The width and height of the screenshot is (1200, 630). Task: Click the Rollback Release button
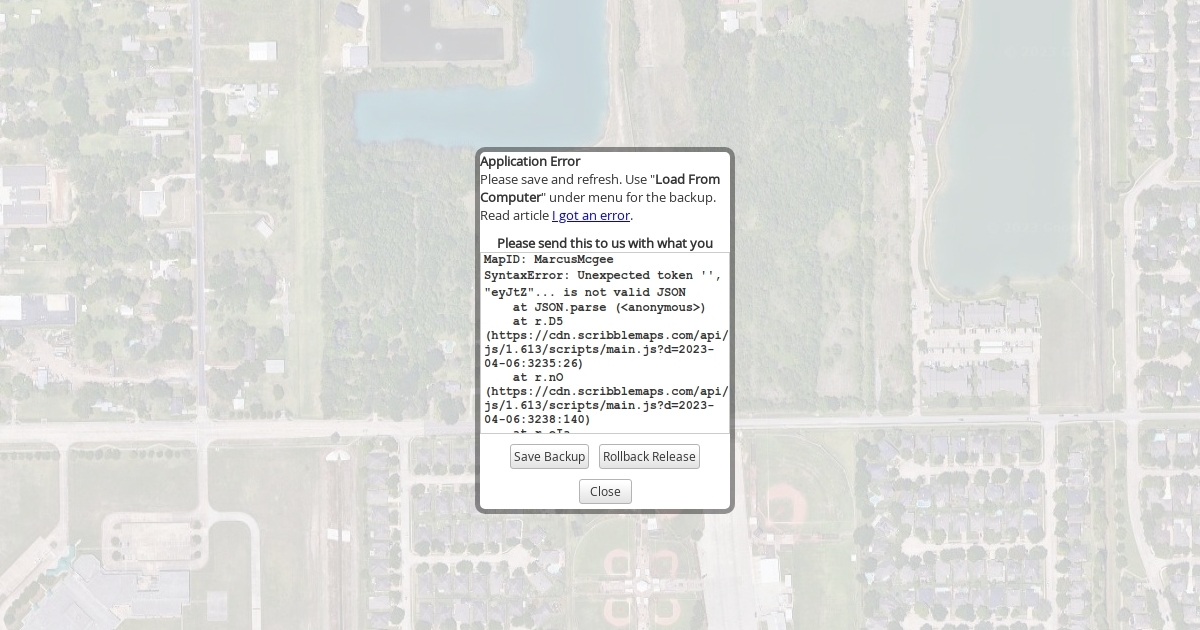[649, 457]
